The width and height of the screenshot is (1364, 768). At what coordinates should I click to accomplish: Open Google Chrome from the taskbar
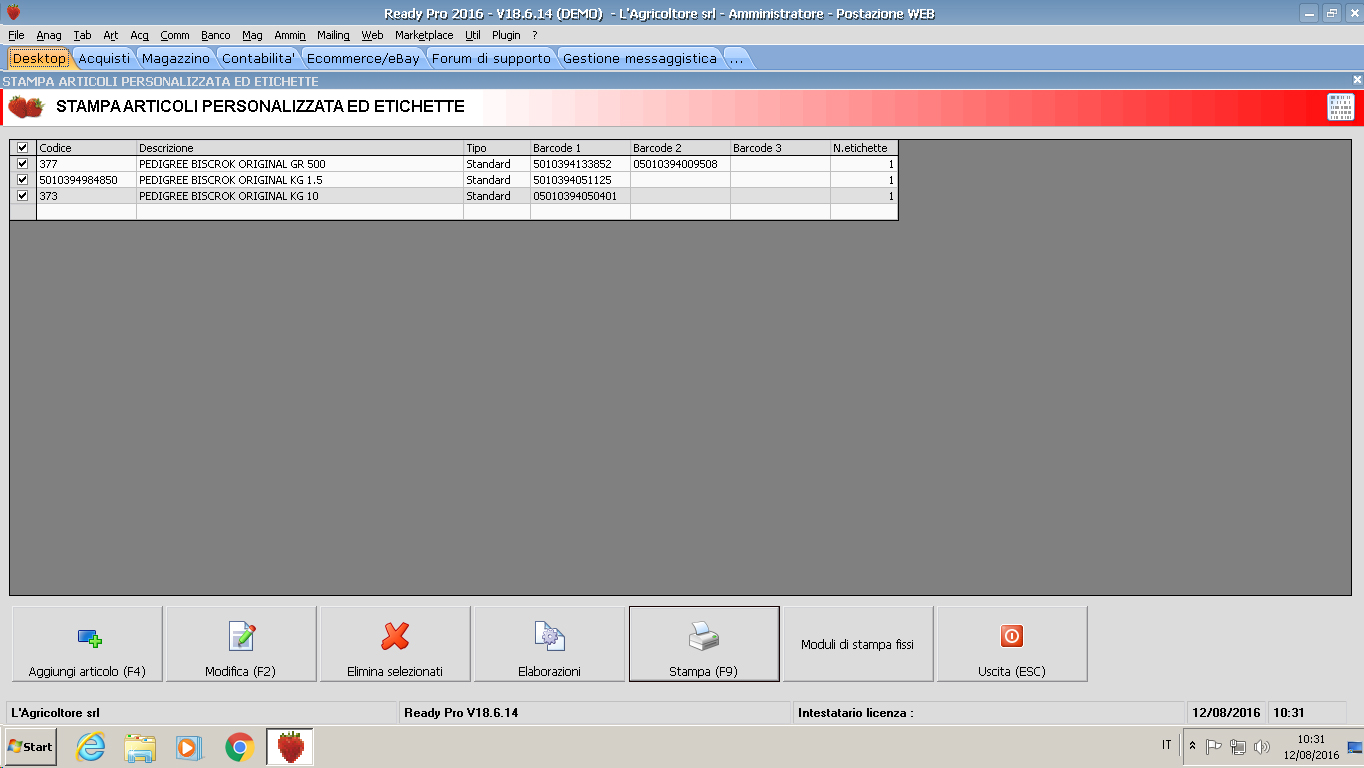coord(239,746)
